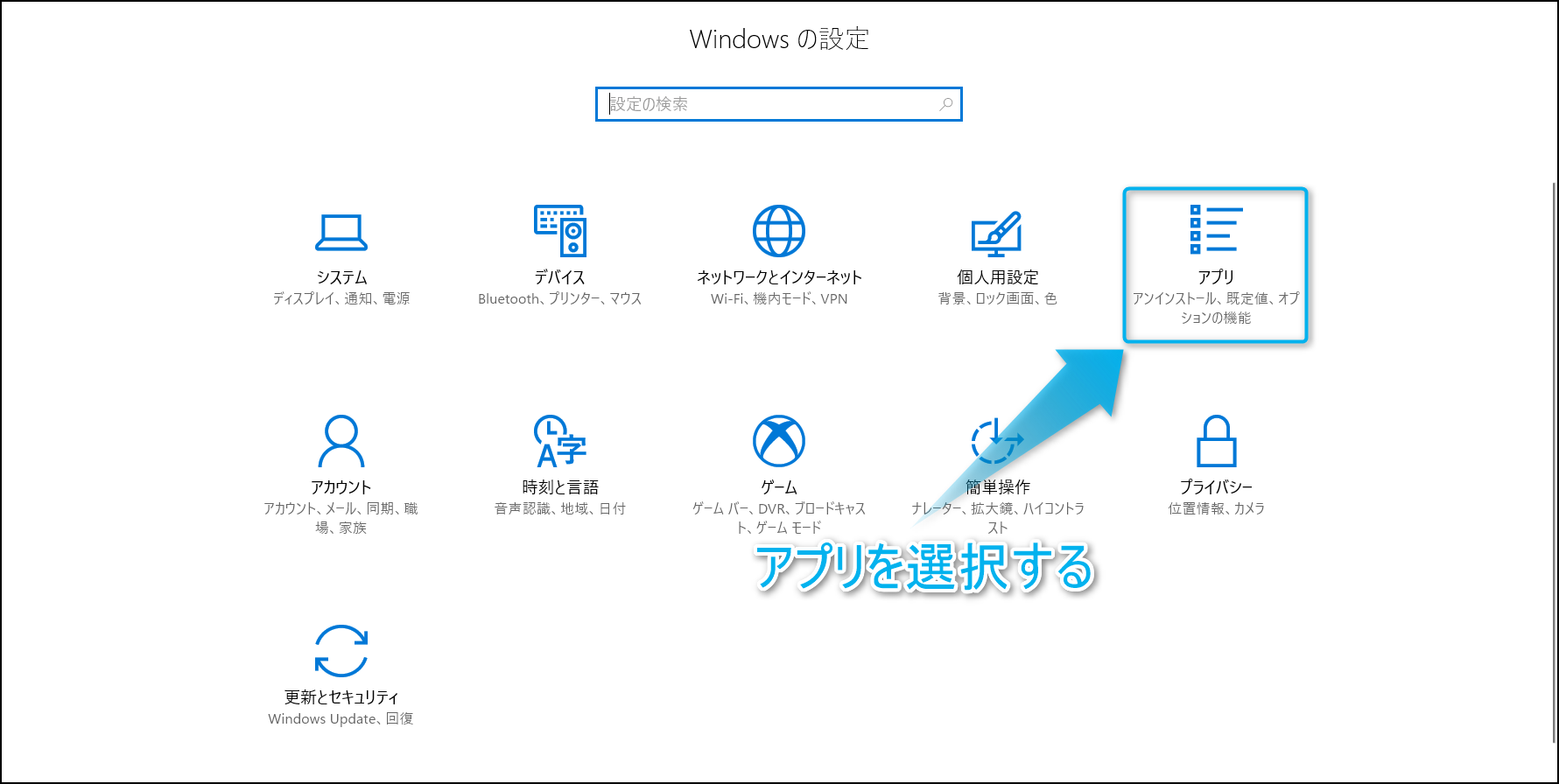1559x784 pixels.
Task: Click the Network and Internet globe icon
Action: [x=778, y=231]
